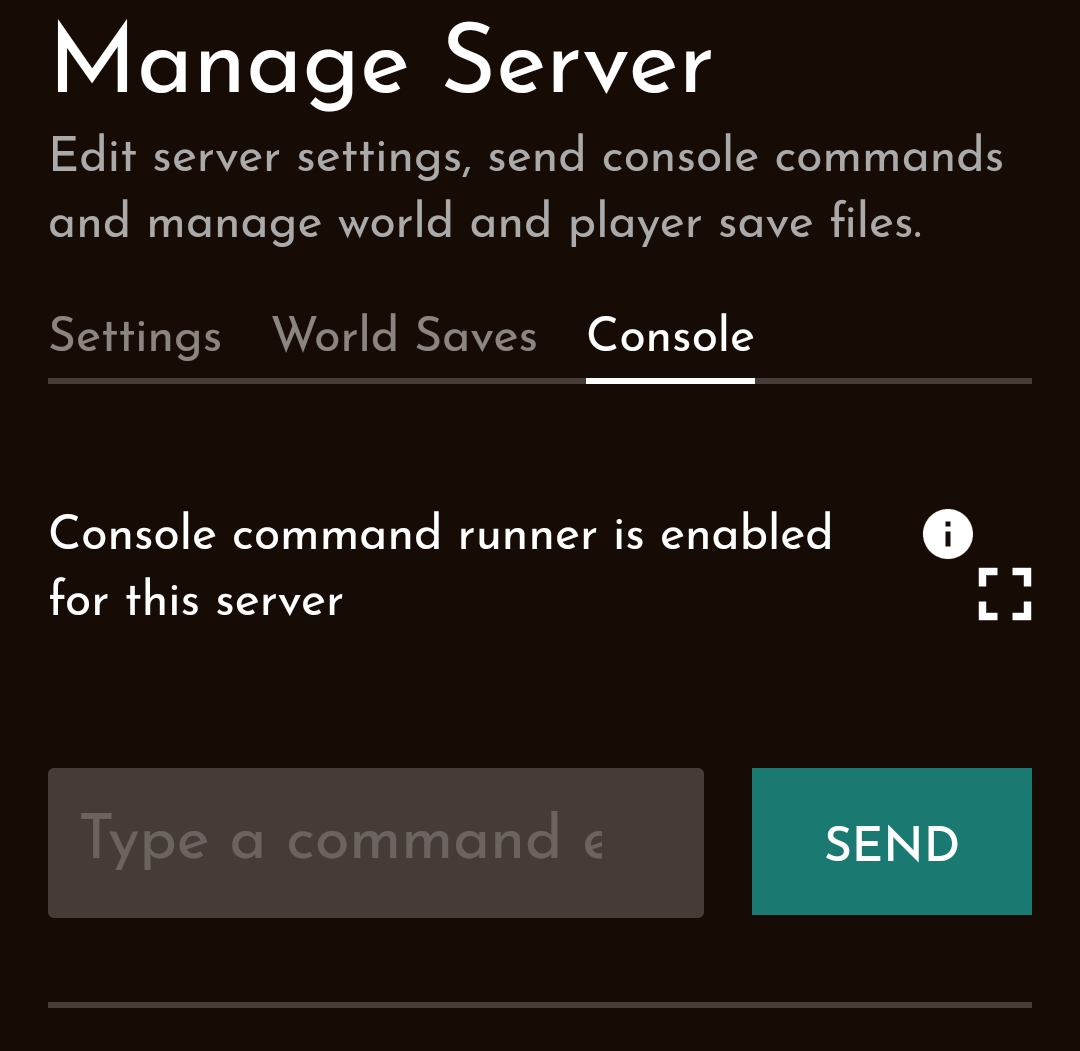
Task: Tap the four-corner bracket fullscreen symbol
Action: [x=1004, y=594]
